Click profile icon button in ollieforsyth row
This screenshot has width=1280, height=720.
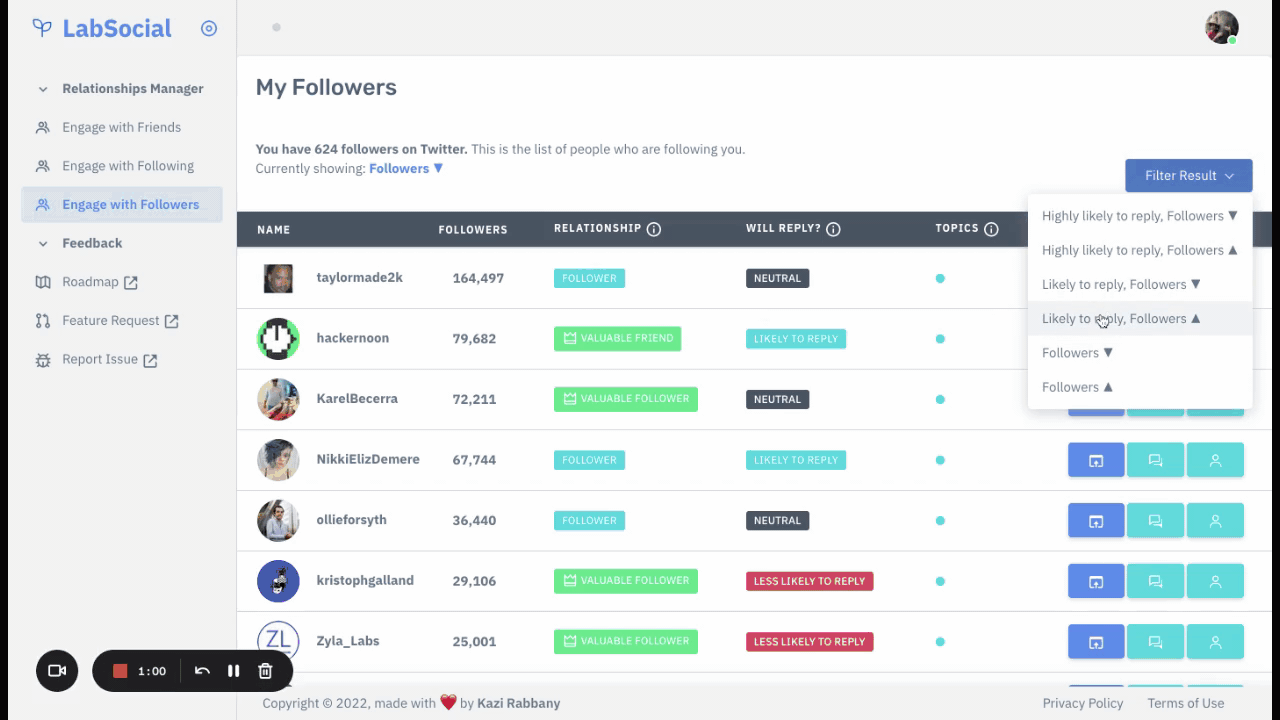[1215, 521]
